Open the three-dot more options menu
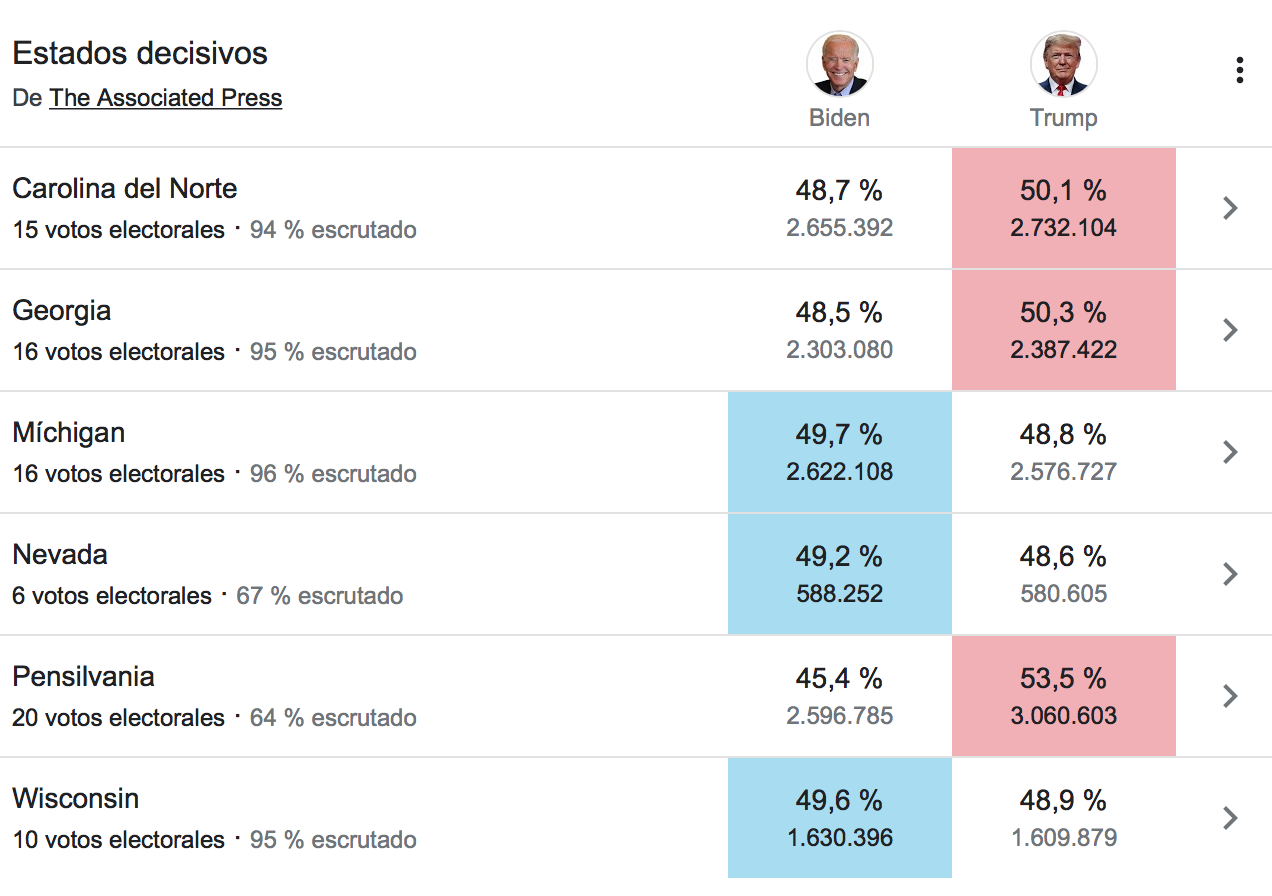Screen dimensions: 1272x896 tap(1239, 70)
